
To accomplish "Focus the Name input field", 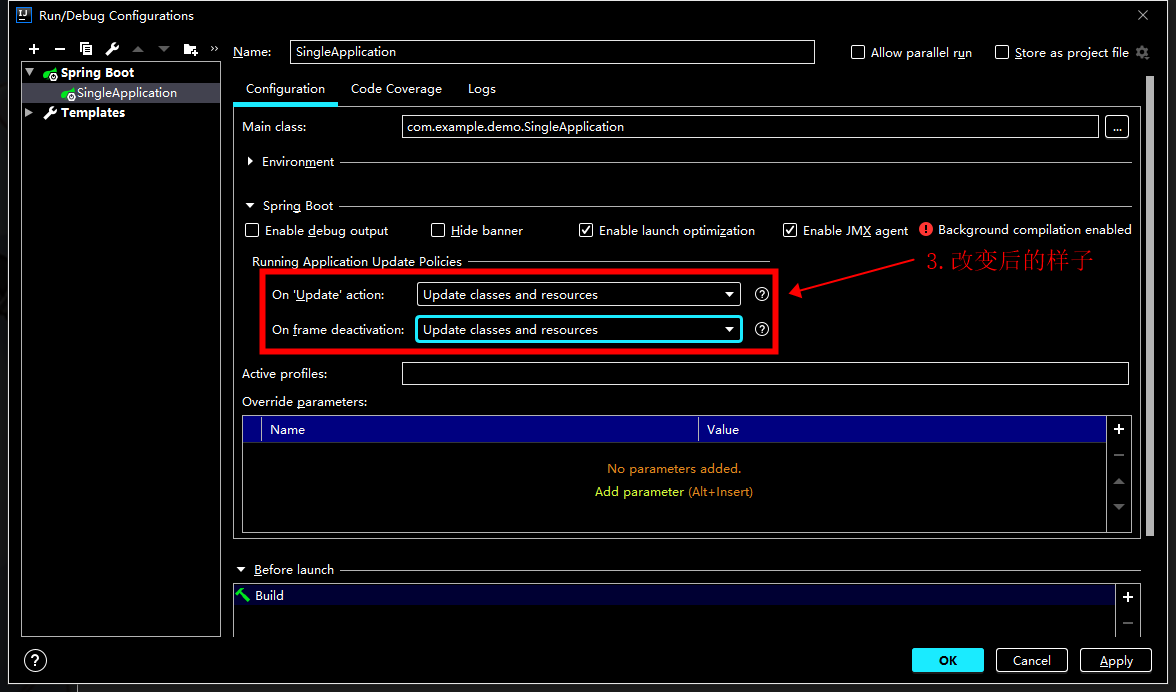I will pos(552,52).
